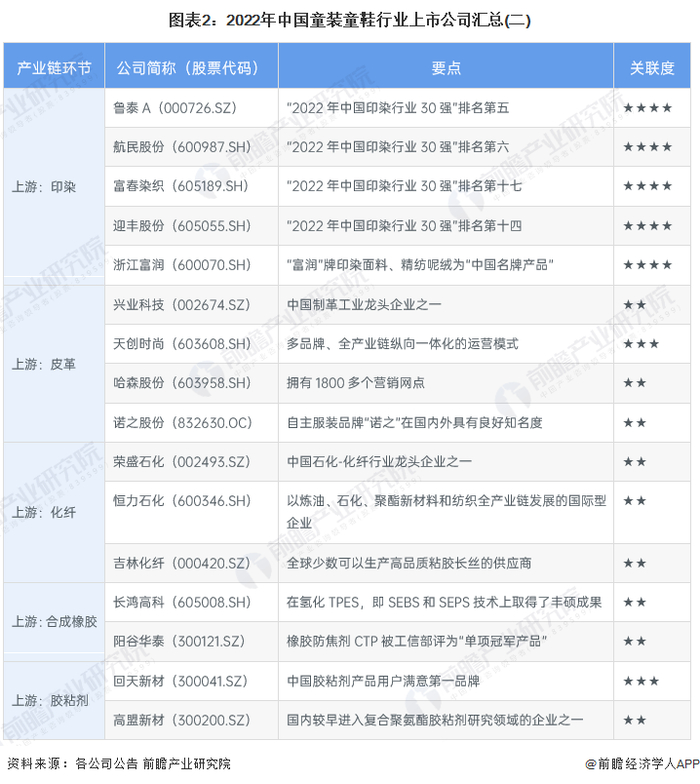700x784 pixels.
Task: Click the 上游：胶粘剂 category cell
Action: pyautogui.click(x=54, y=700)
